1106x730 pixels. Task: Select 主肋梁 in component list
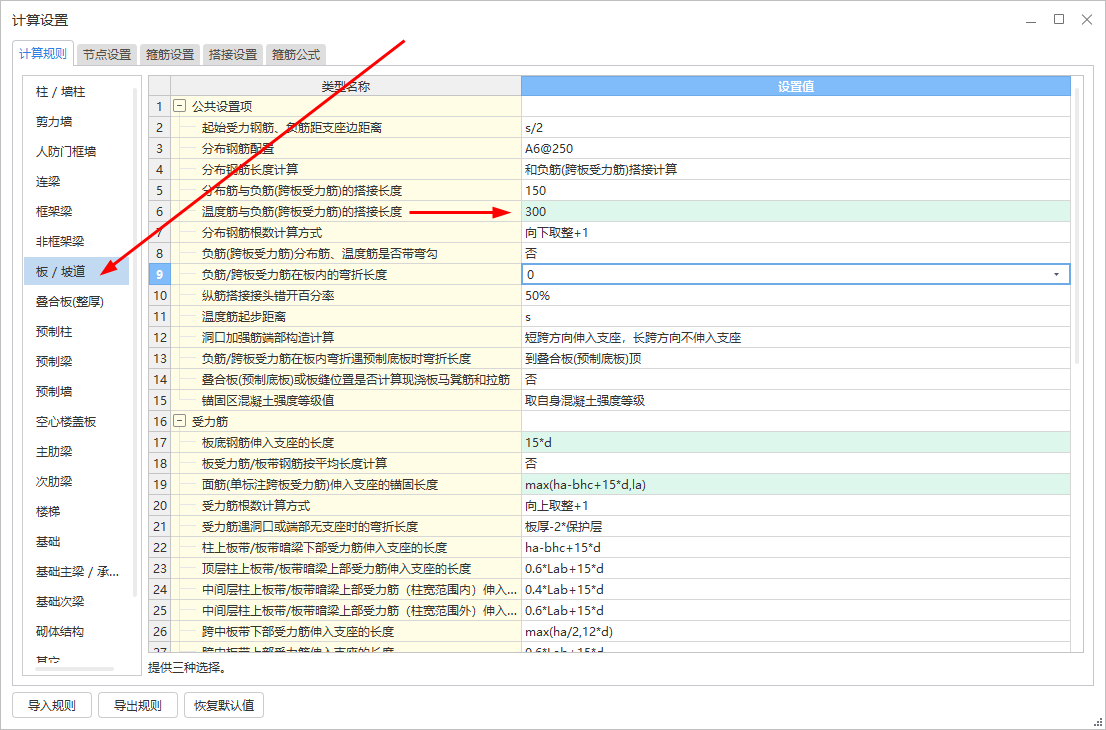[x=77, y=451]
